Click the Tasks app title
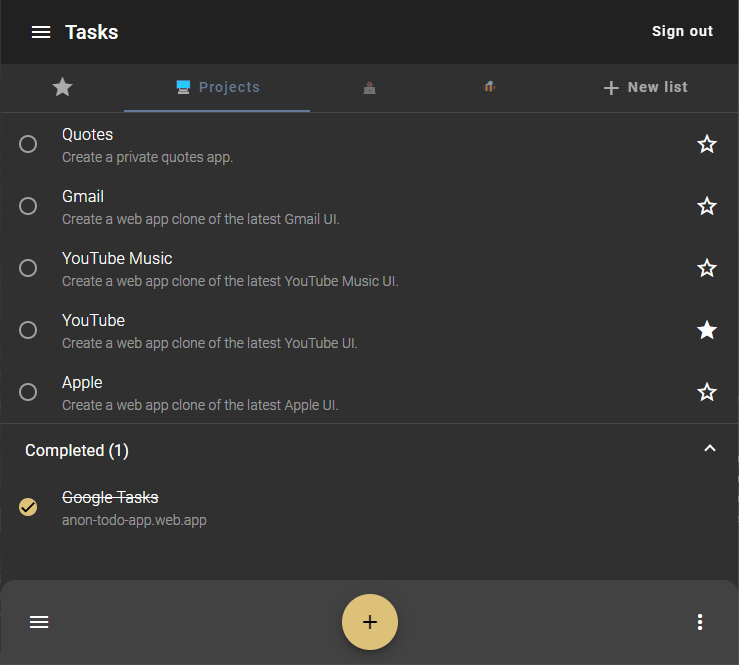 [92, 32]
